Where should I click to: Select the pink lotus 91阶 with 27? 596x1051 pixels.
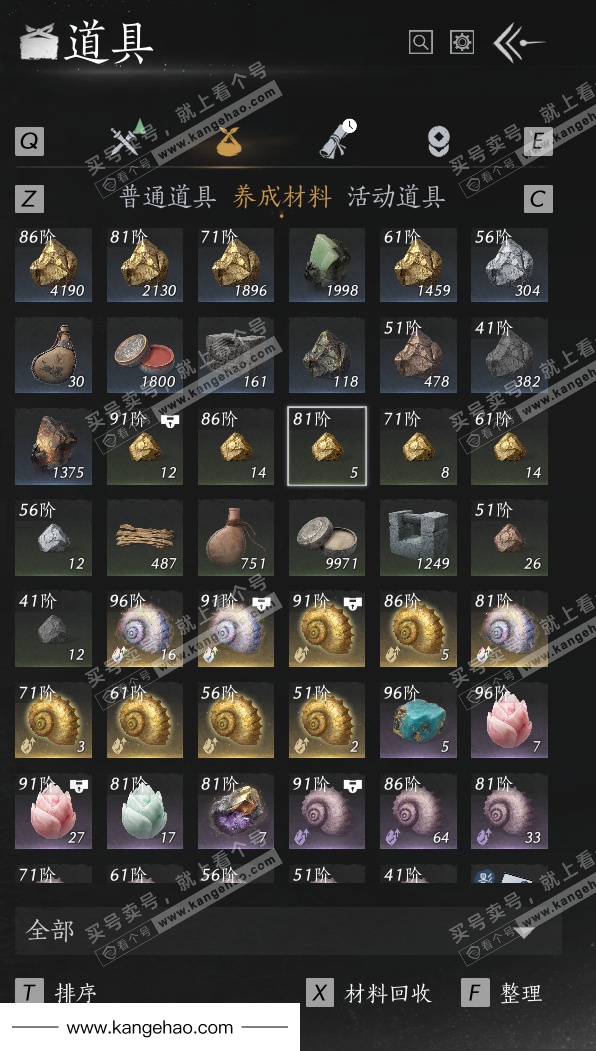coord(54,812)
